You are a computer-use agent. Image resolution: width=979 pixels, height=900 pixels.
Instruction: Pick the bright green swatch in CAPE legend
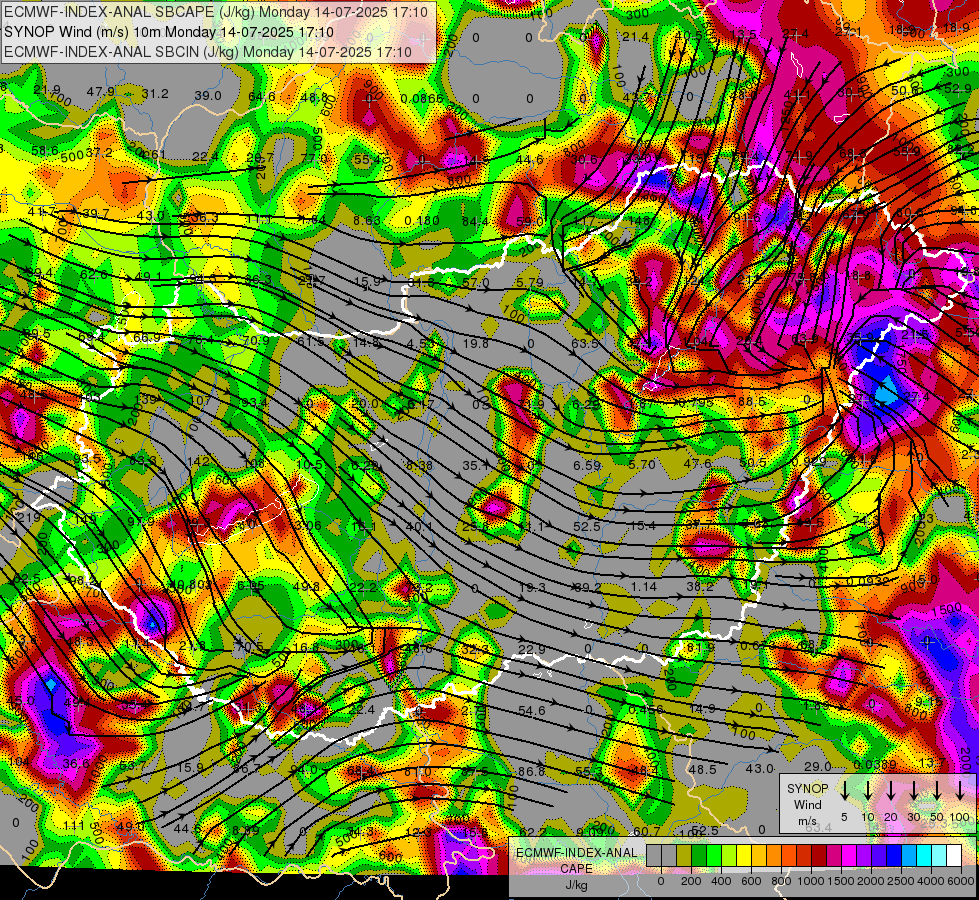tap(714, 855)
